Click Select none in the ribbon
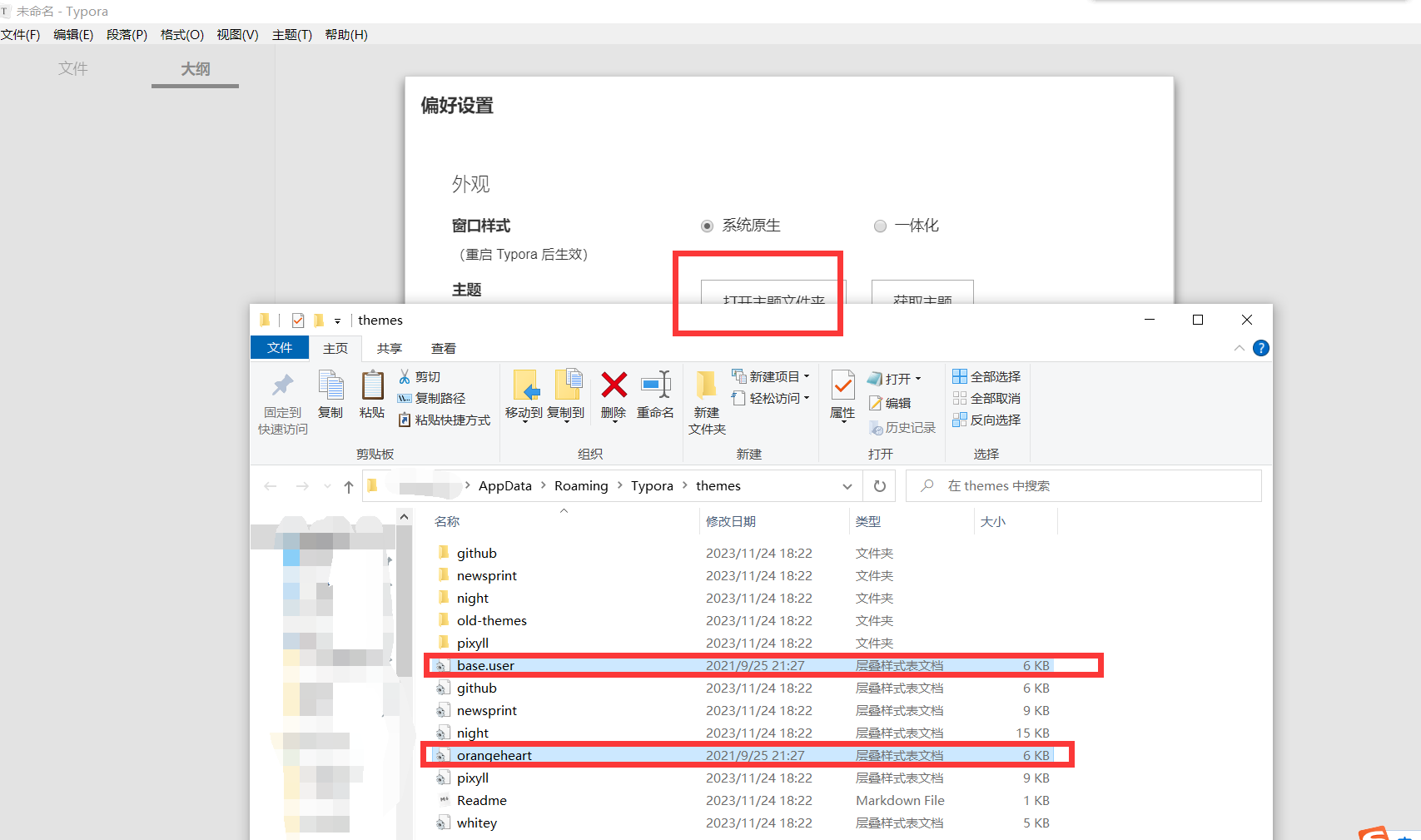The width and height of the screenshot is (1421, 840). [x=986, y=399]
